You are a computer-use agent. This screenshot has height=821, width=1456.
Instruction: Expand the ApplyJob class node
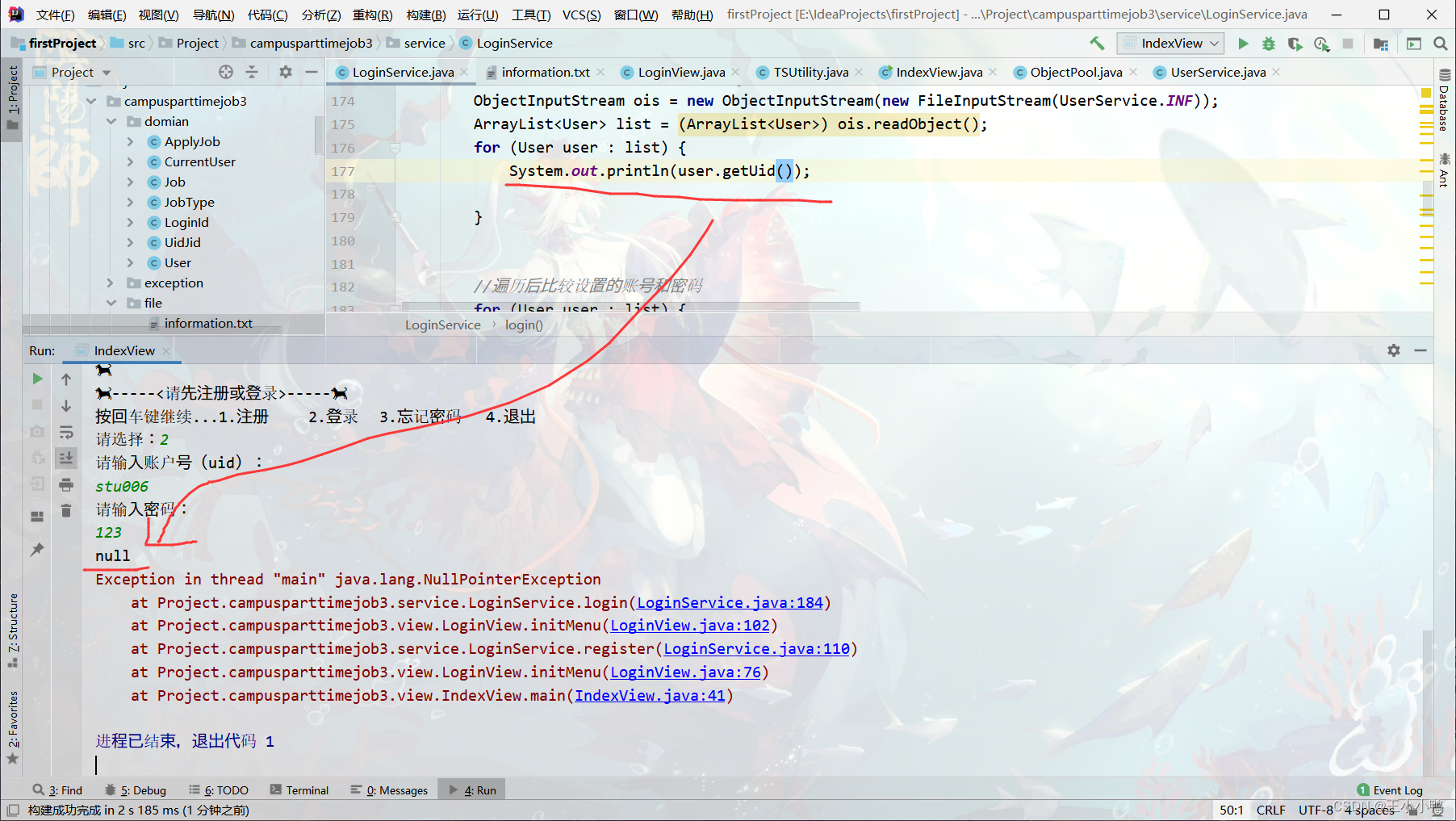130,141
